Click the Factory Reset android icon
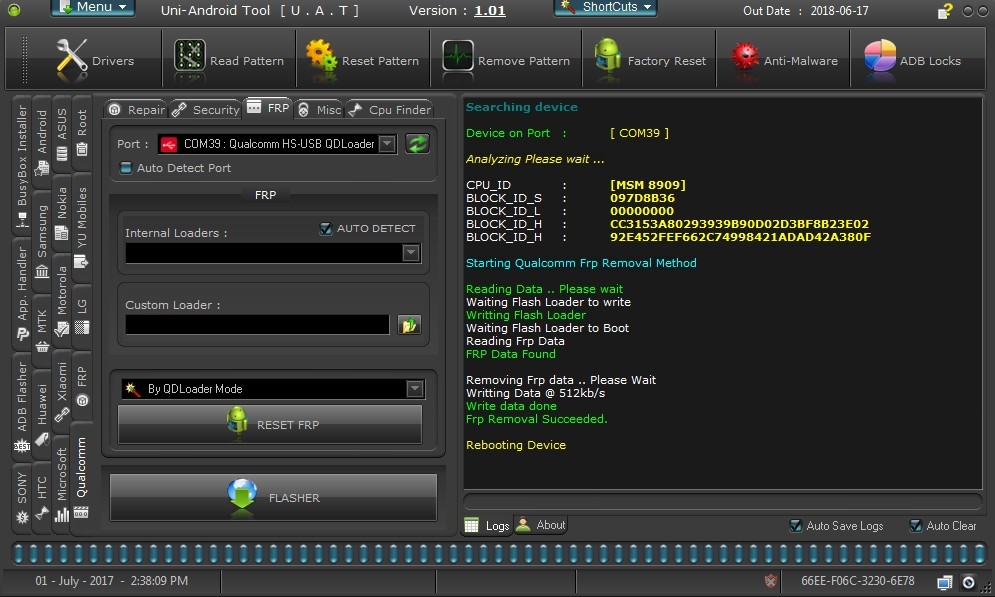 tap(607, 56)
